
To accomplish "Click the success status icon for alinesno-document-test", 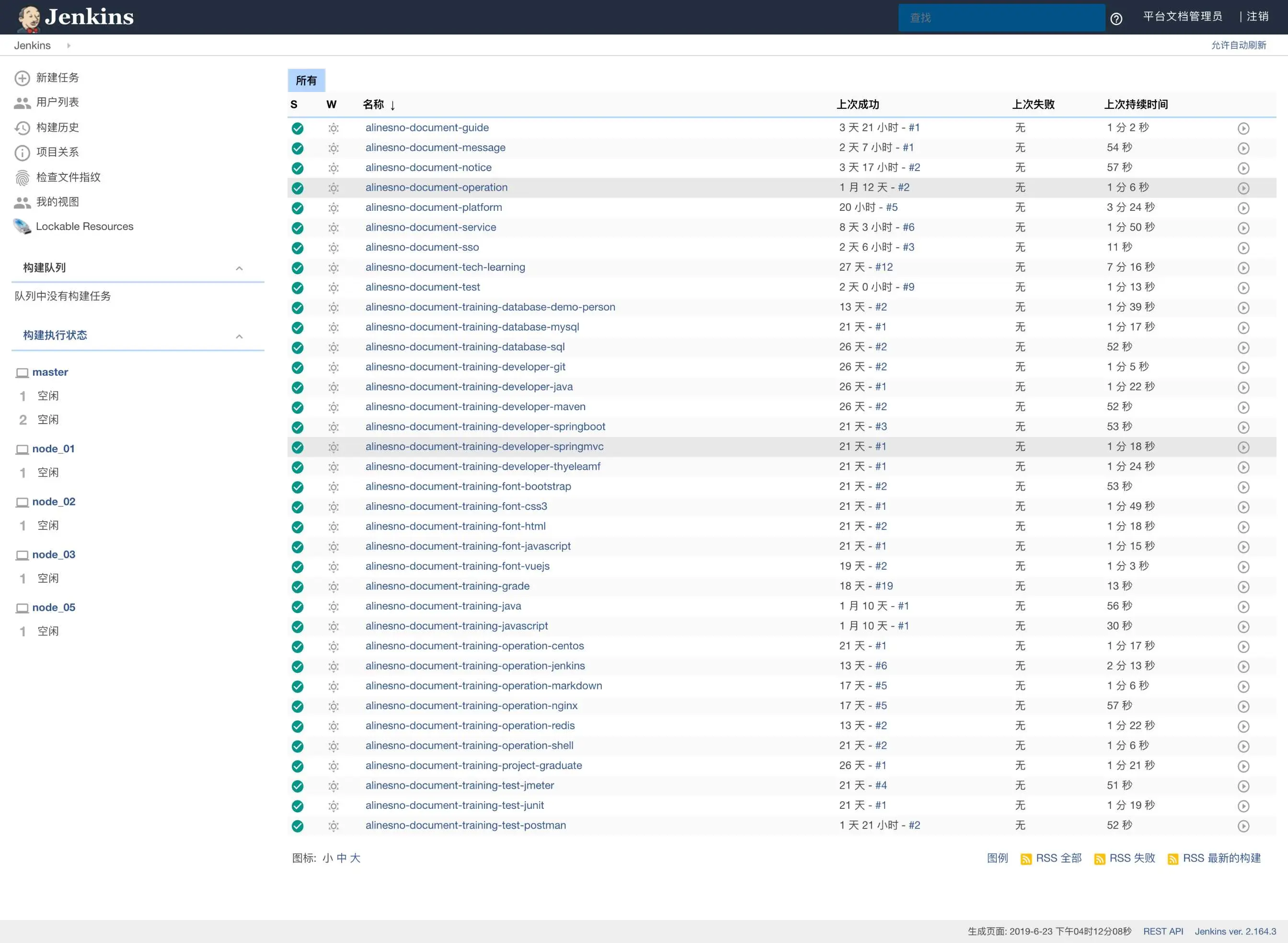I will (x=297, y=287).
